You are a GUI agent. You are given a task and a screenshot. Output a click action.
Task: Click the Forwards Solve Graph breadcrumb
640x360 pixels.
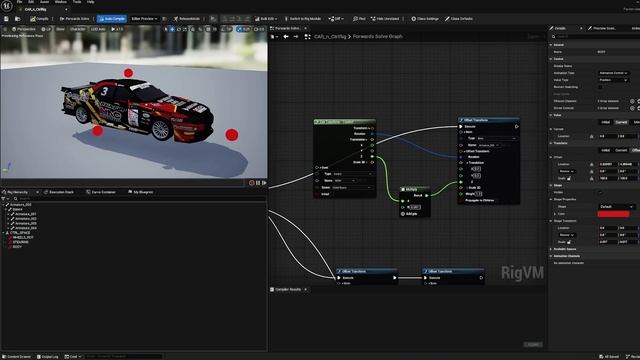[378, 37]
